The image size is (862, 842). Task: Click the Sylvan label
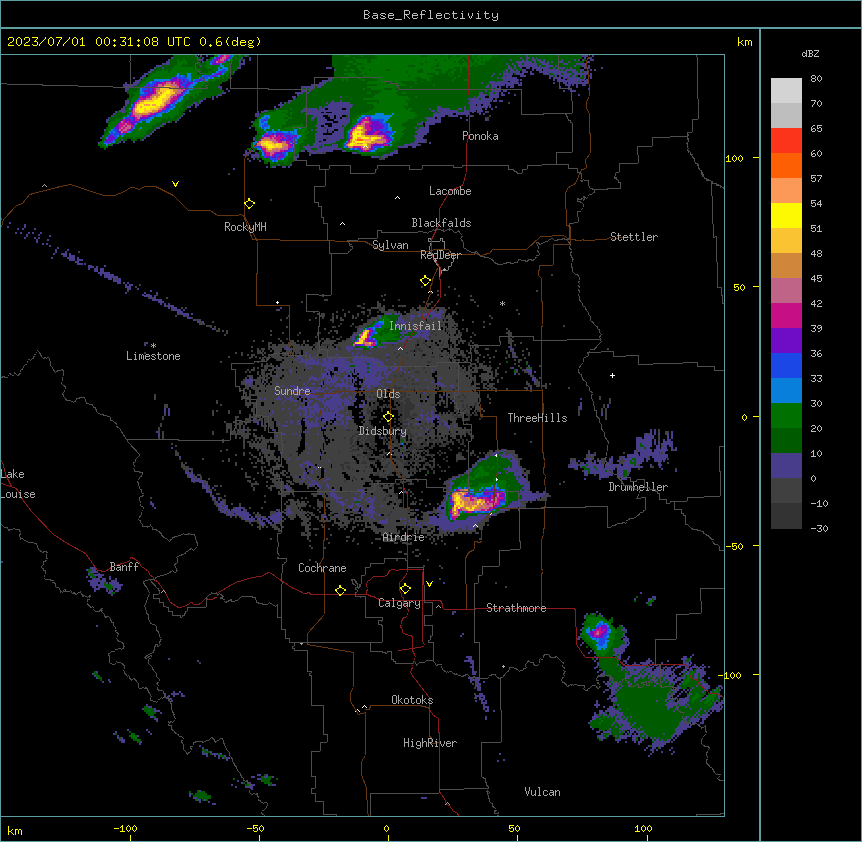390,245
